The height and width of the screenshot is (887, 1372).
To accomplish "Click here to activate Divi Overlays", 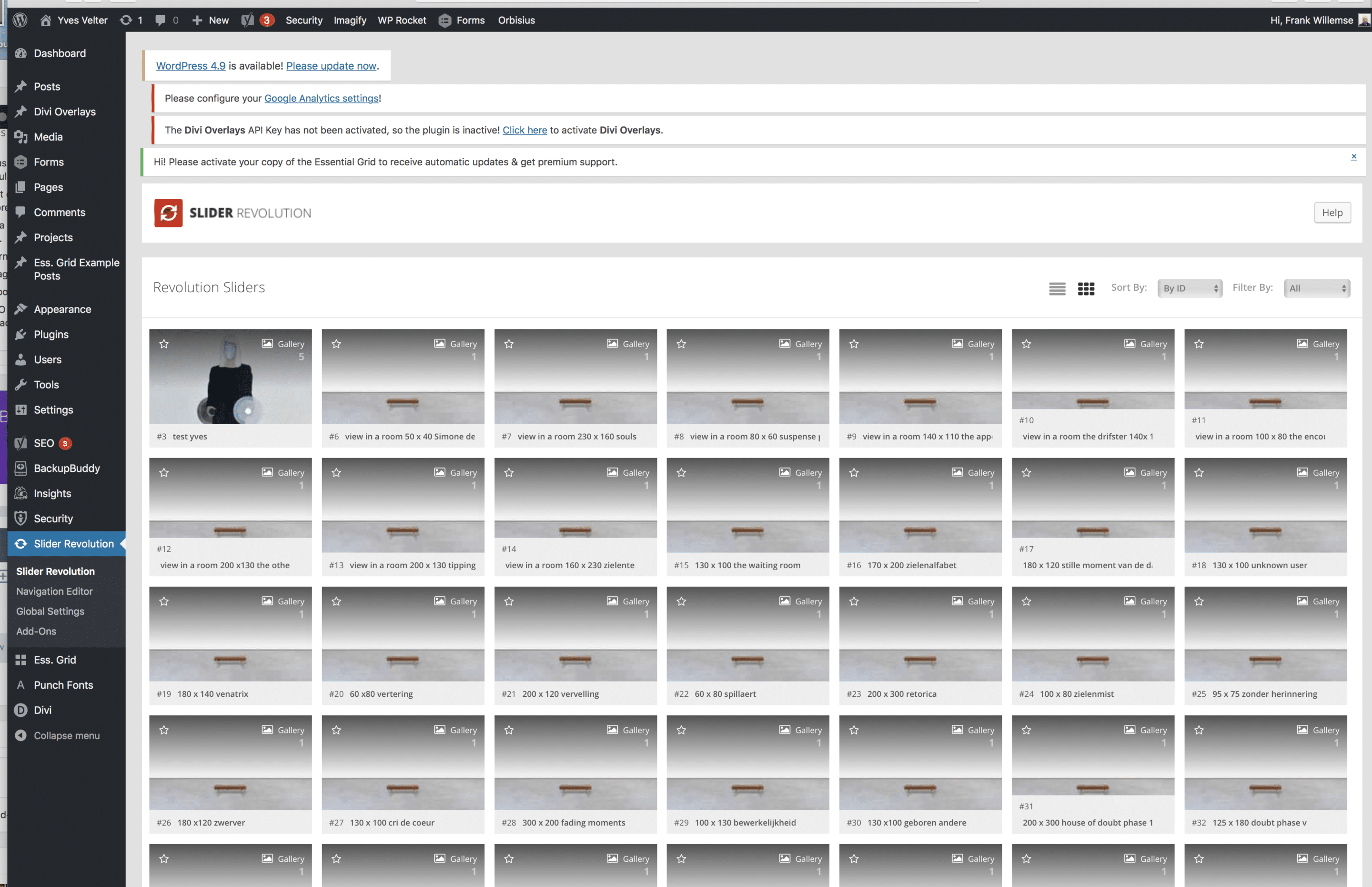I will 525,130.
